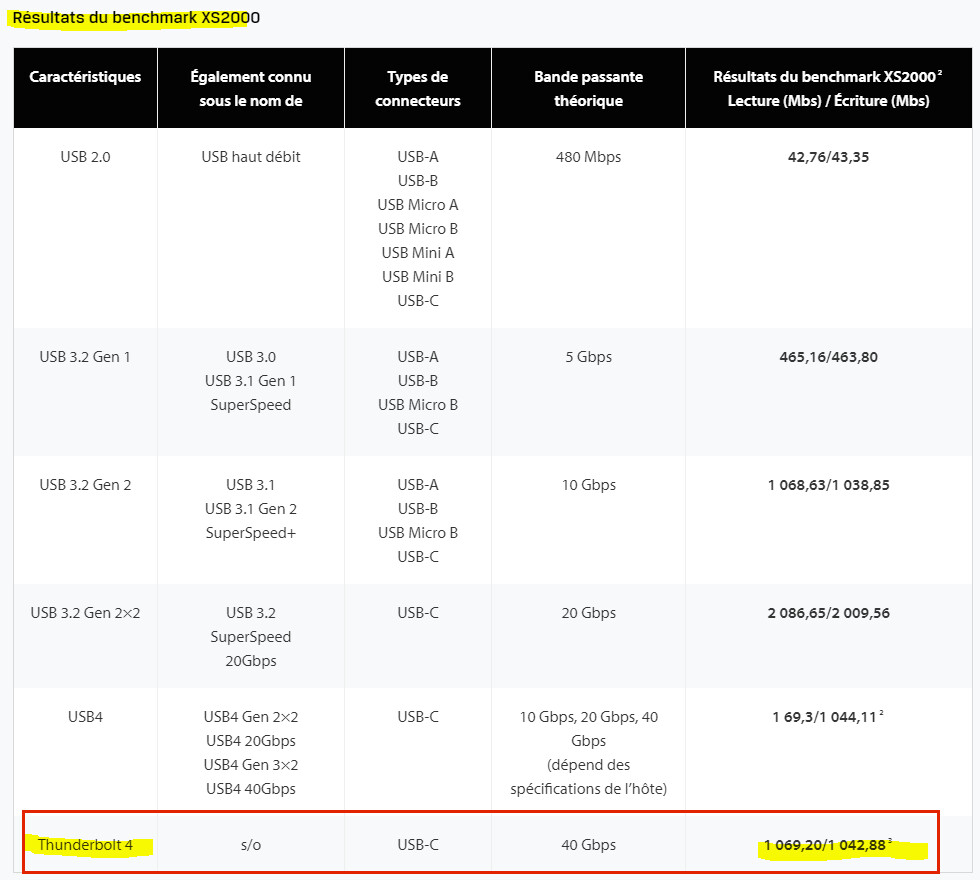Select the "USB 3.2 Gen 2" row label

[x=85, y=485]
